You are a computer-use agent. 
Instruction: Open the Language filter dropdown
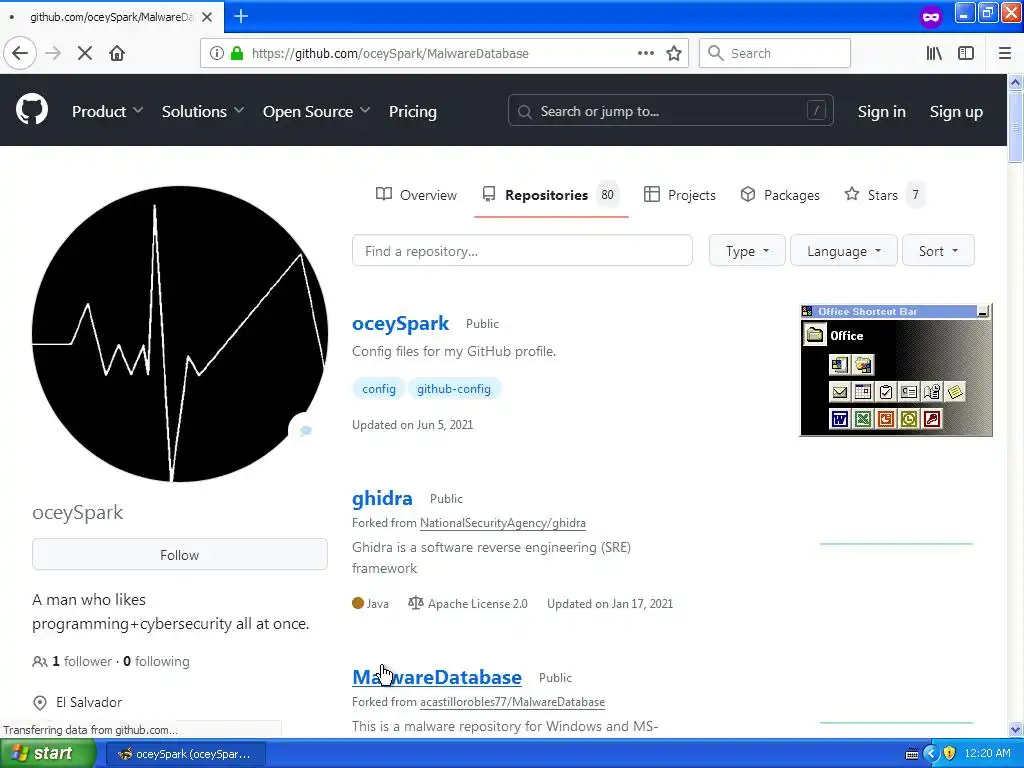(x=844, y=251)
